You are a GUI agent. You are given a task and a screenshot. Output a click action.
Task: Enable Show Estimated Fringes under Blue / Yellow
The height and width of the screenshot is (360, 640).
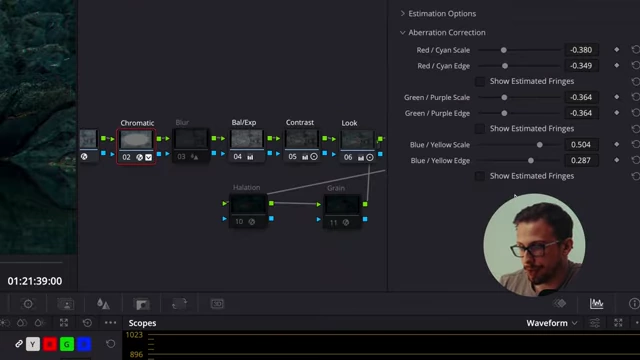[x=480, y=176]
